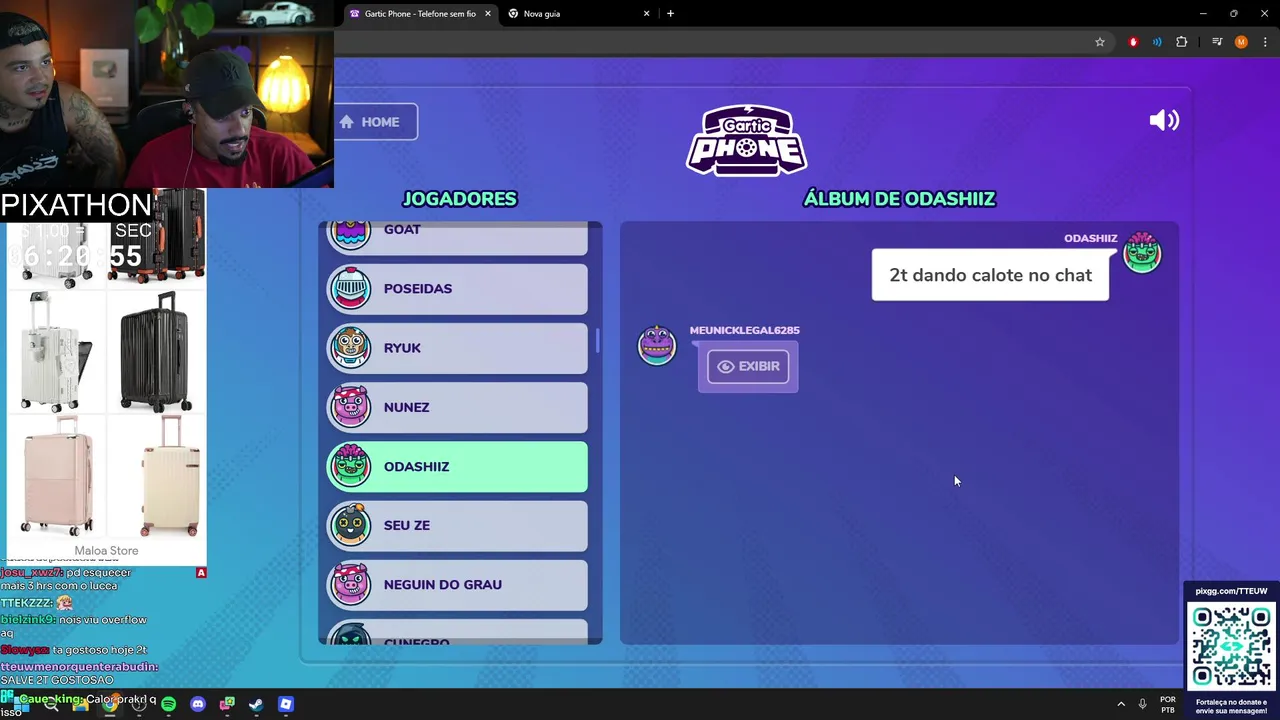
Task: Open Chrome from the taskbar
Action: tap(110, 704)
